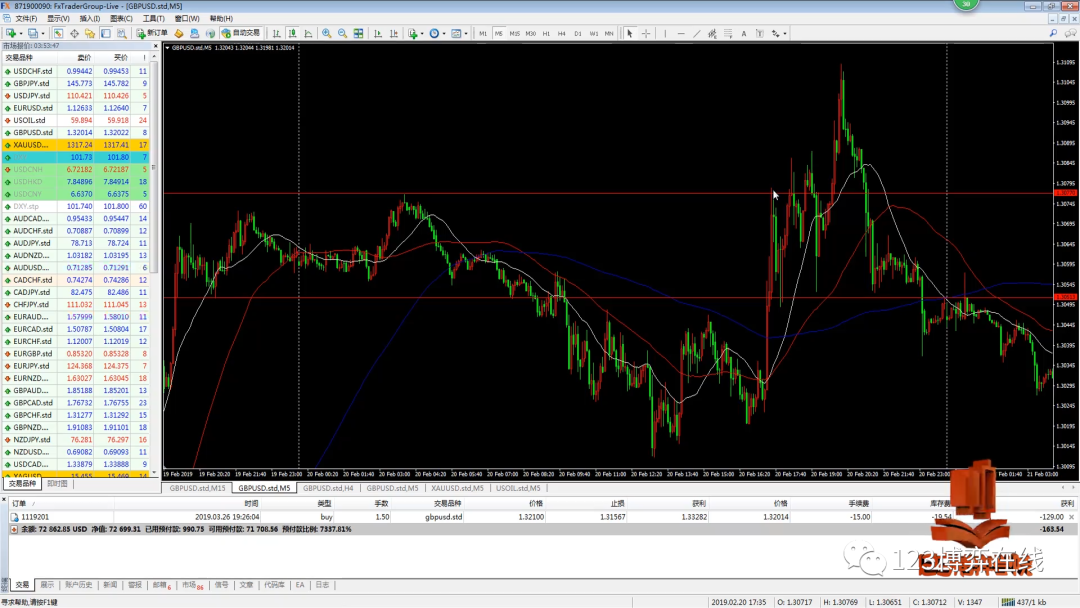The width and height of the screenshot is (1080, 608).
Task: Open the 图表(C) menu
Action: tap(121, 19)
